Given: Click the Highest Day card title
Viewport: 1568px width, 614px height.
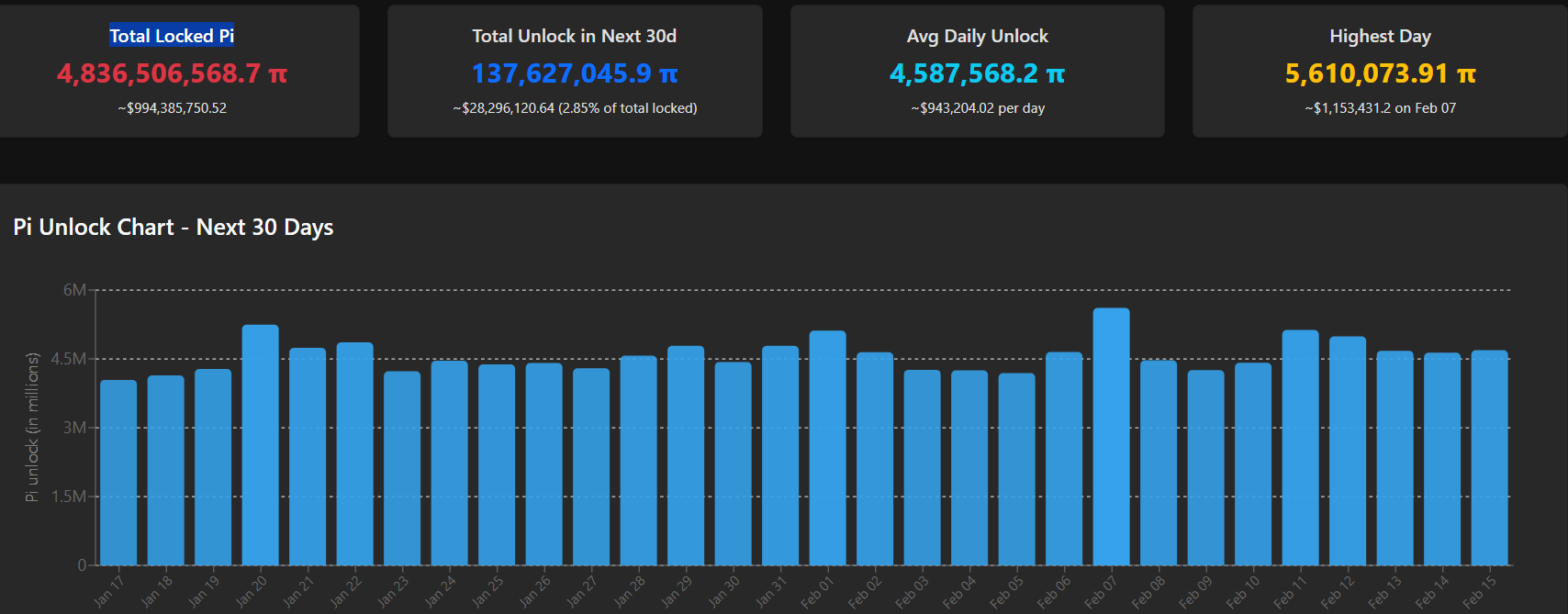Looking at the screenshot, I should (x=1380, y=36).
